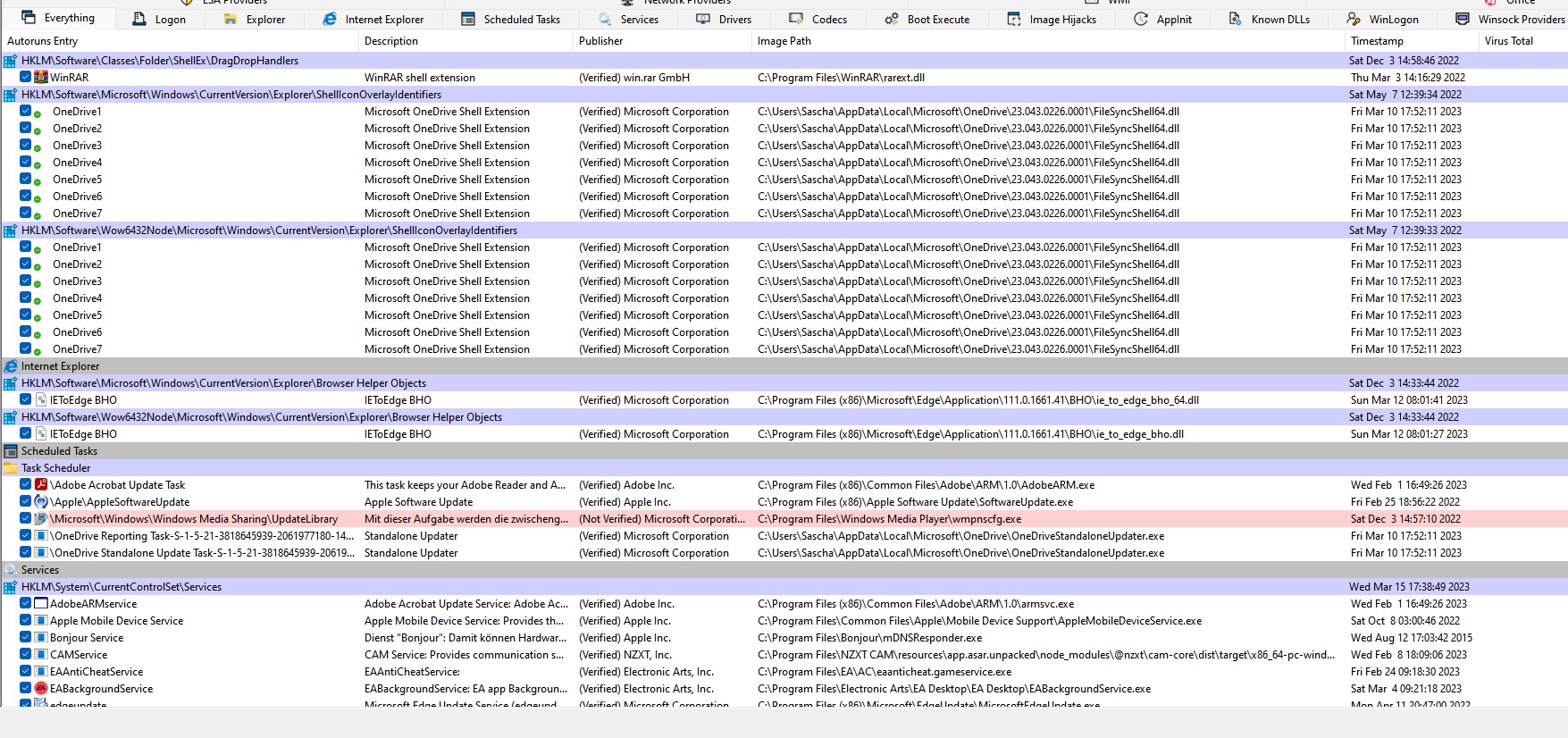1568x738 pixels.
Task: Open the Internet Explorer tab
Action: click(x=373, y=19)
